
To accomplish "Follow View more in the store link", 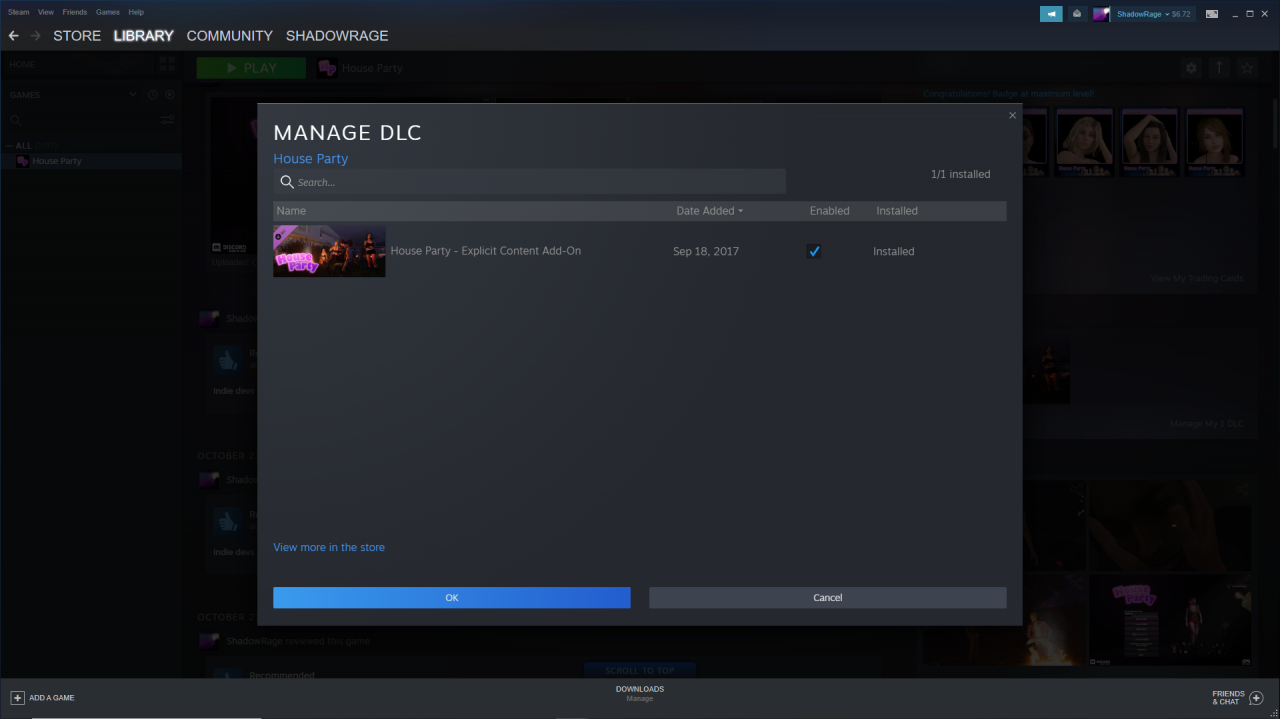I will 329,547.
